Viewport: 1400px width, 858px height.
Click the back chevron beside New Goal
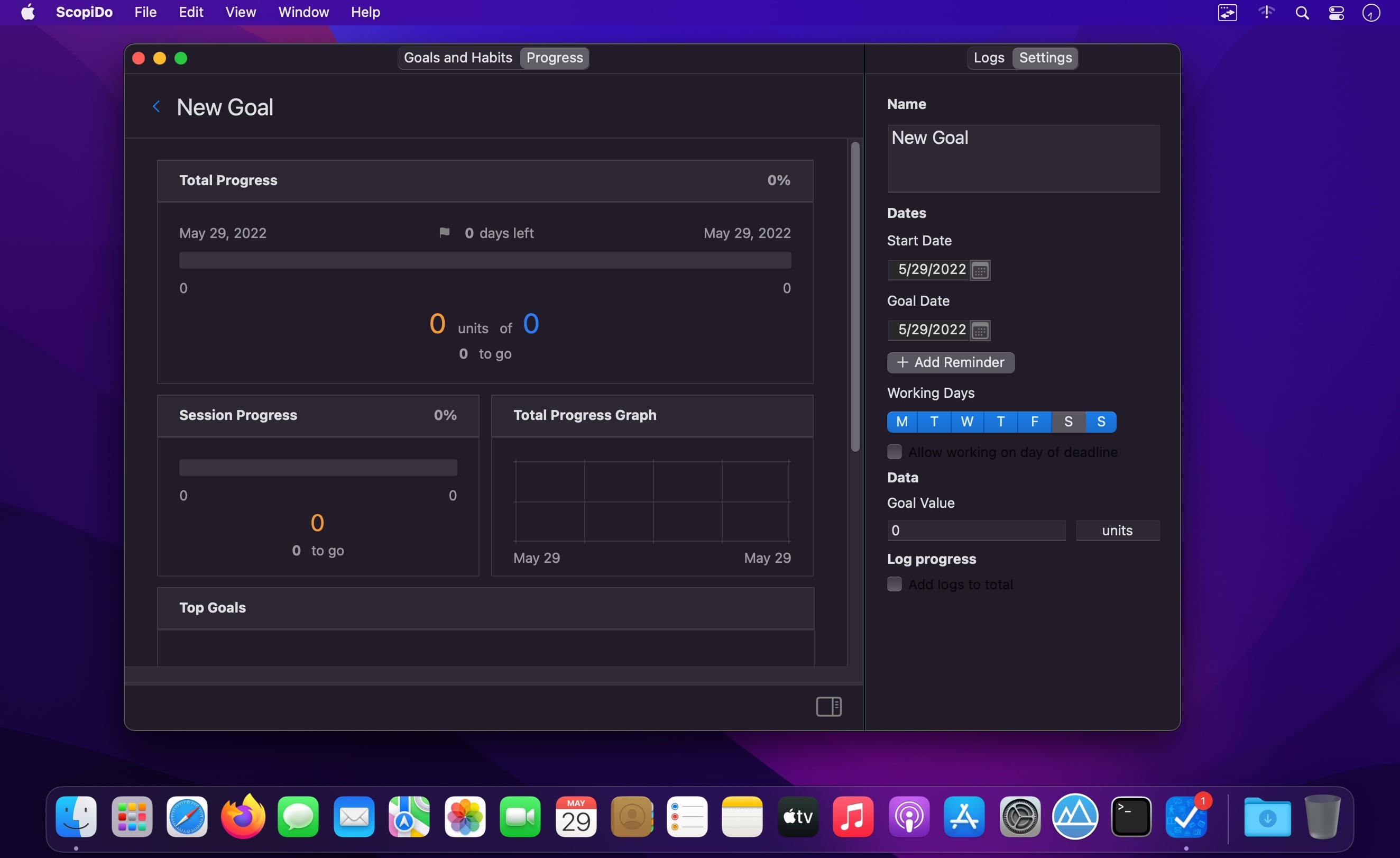pos(156,107)
